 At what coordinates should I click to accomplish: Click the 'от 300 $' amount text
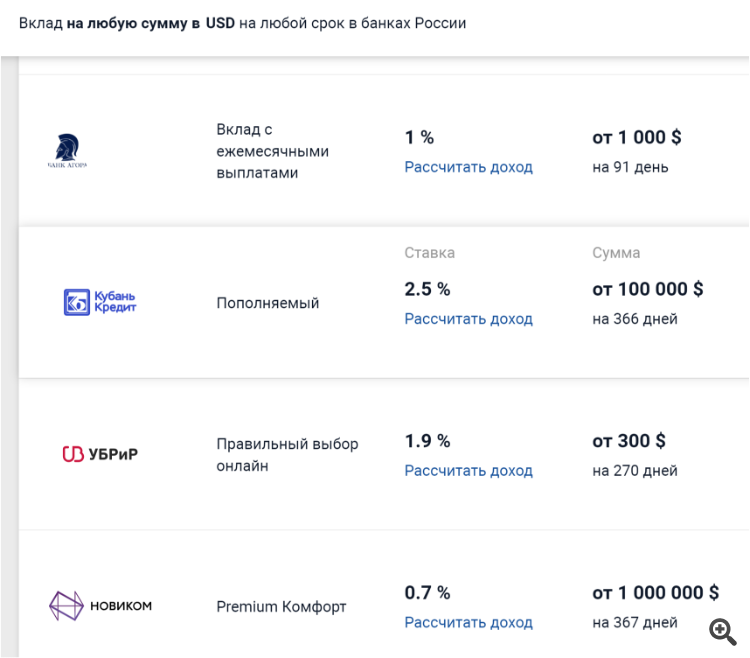(x=629, y=440)
